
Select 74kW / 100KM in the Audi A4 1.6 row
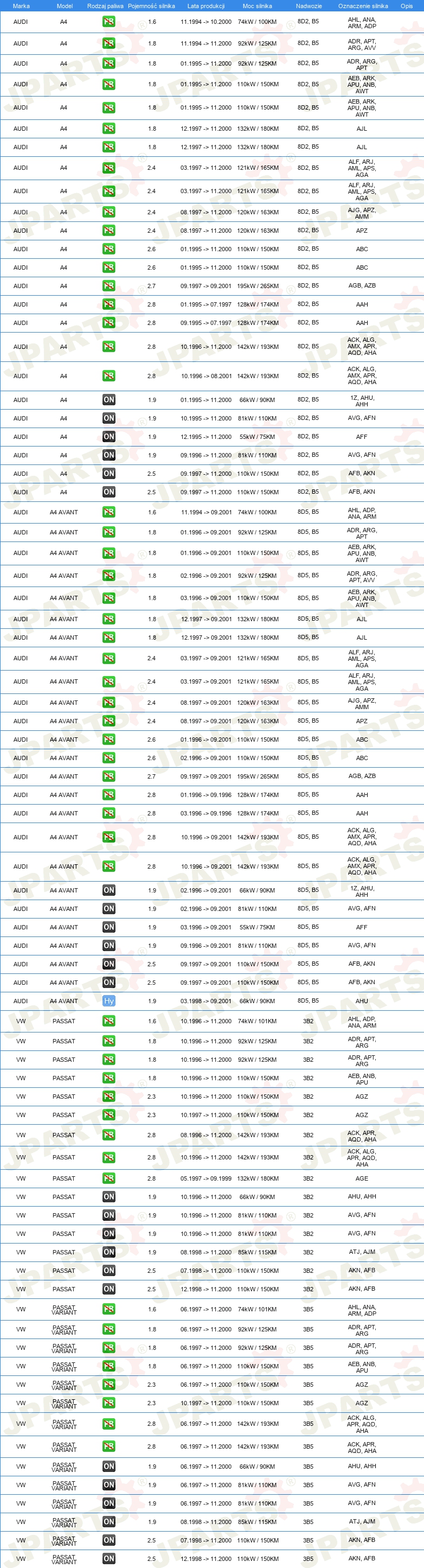[x=258, y=22]
